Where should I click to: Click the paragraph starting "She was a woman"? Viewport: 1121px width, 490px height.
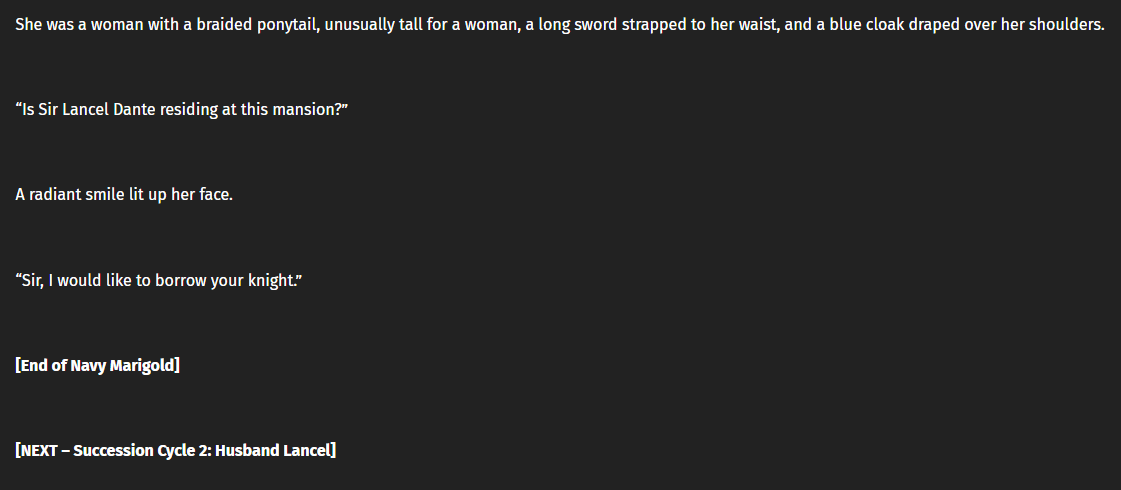(x=560, y=25)
